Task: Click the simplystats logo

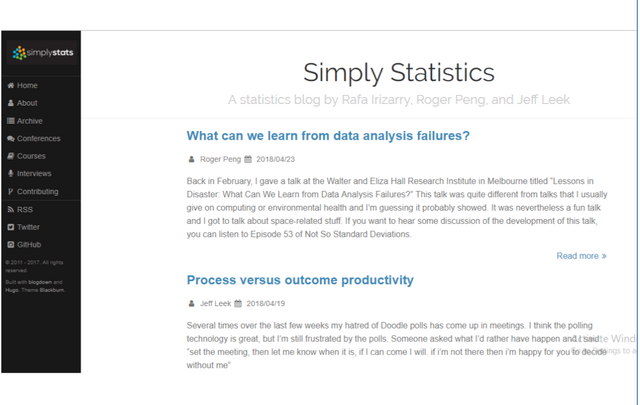Action: (40, 53)
